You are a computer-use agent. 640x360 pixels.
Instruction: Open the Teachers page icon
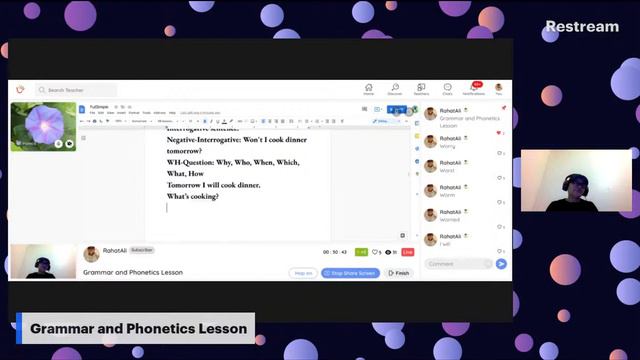tap(421, 89)
